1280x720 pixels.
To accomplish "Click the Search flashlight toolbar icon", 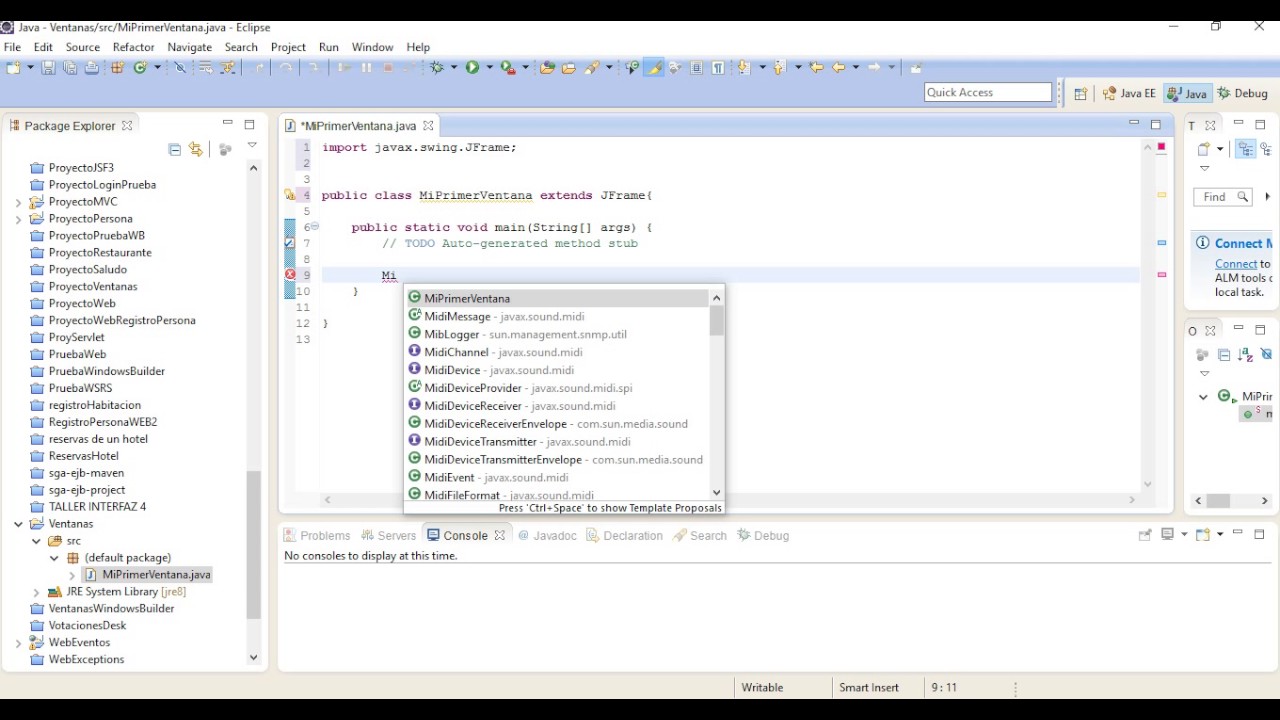I will pyautogui.click(x=592, y=67).
